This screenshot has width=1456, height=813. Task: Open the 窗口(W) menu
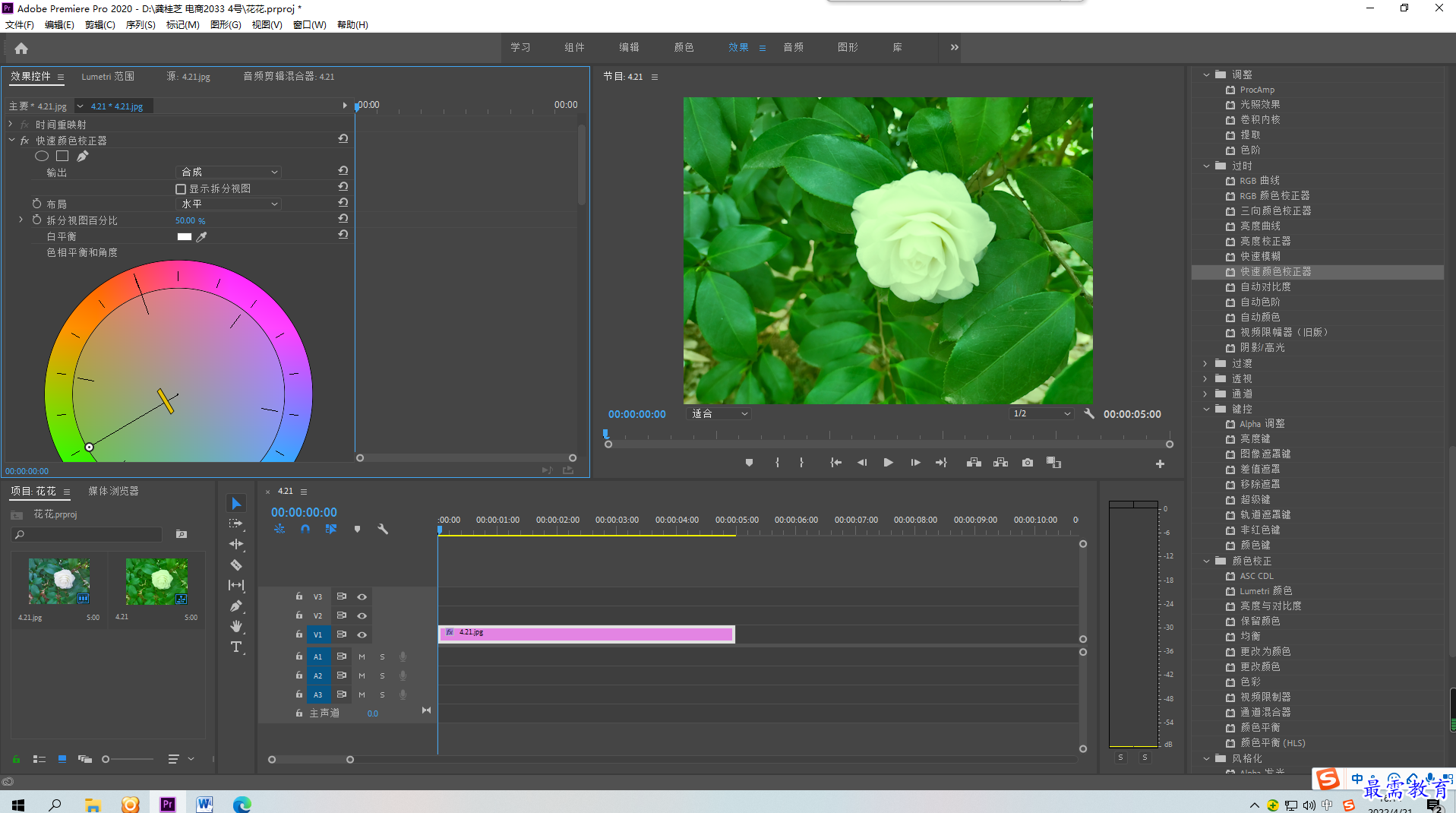coord(310,25)
